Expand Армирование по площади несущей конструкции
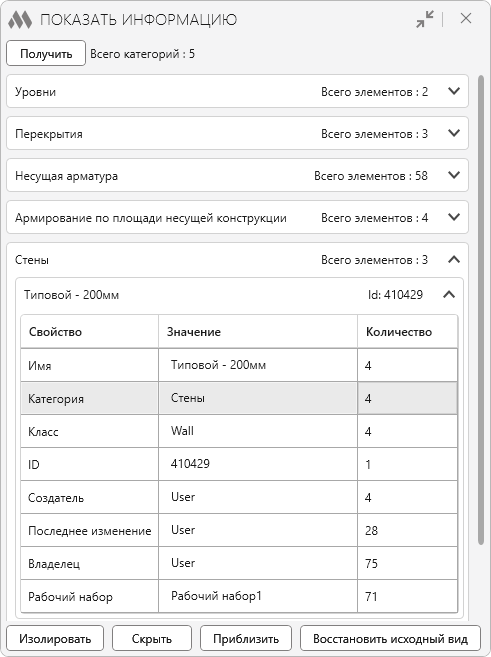 (454, 217)
